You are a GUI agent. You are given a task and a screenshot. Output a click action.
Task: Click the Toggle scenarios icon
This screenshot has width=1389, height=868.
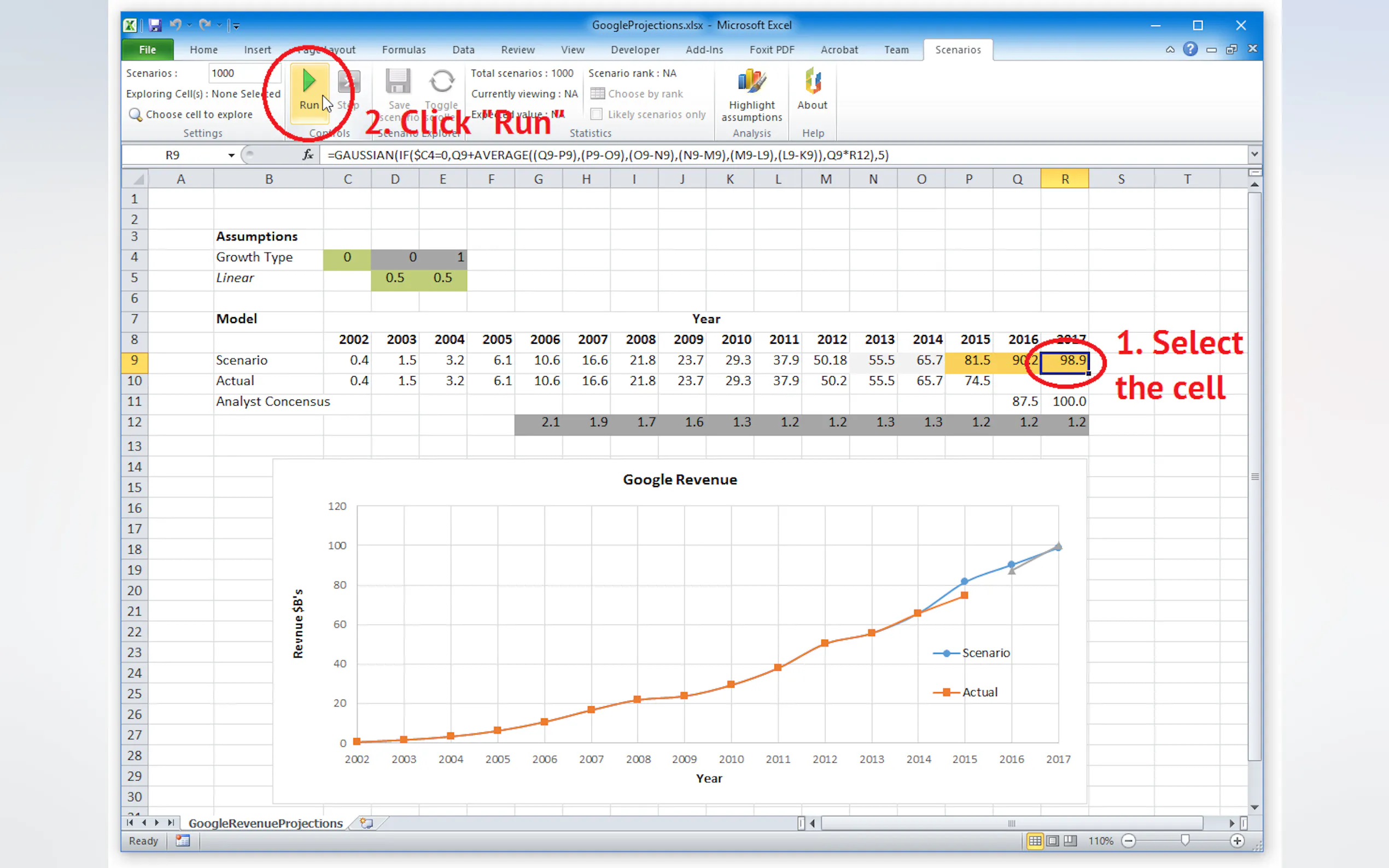(x=441, y=82)
